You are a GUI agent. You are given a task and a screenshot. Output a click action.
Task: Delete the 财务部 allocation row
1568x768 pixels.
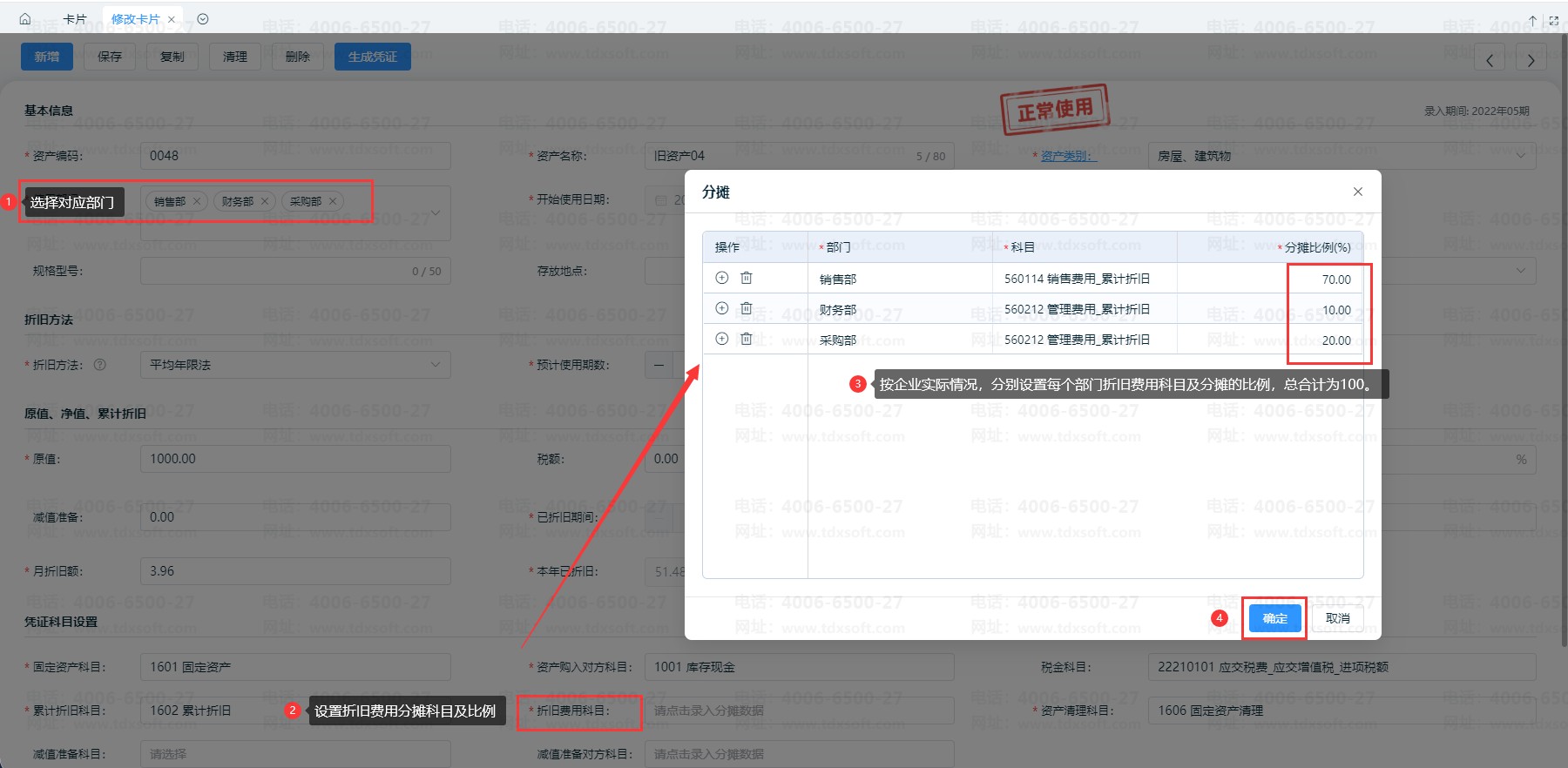pyautogui.click(x=747, y=308)
